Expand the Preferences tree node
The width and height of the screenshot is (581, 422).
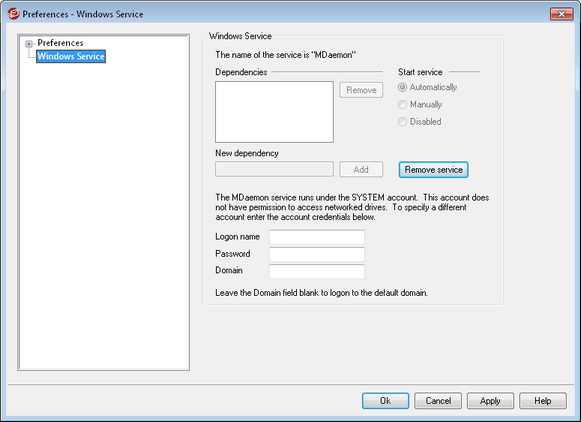click(x=29, y=44)
